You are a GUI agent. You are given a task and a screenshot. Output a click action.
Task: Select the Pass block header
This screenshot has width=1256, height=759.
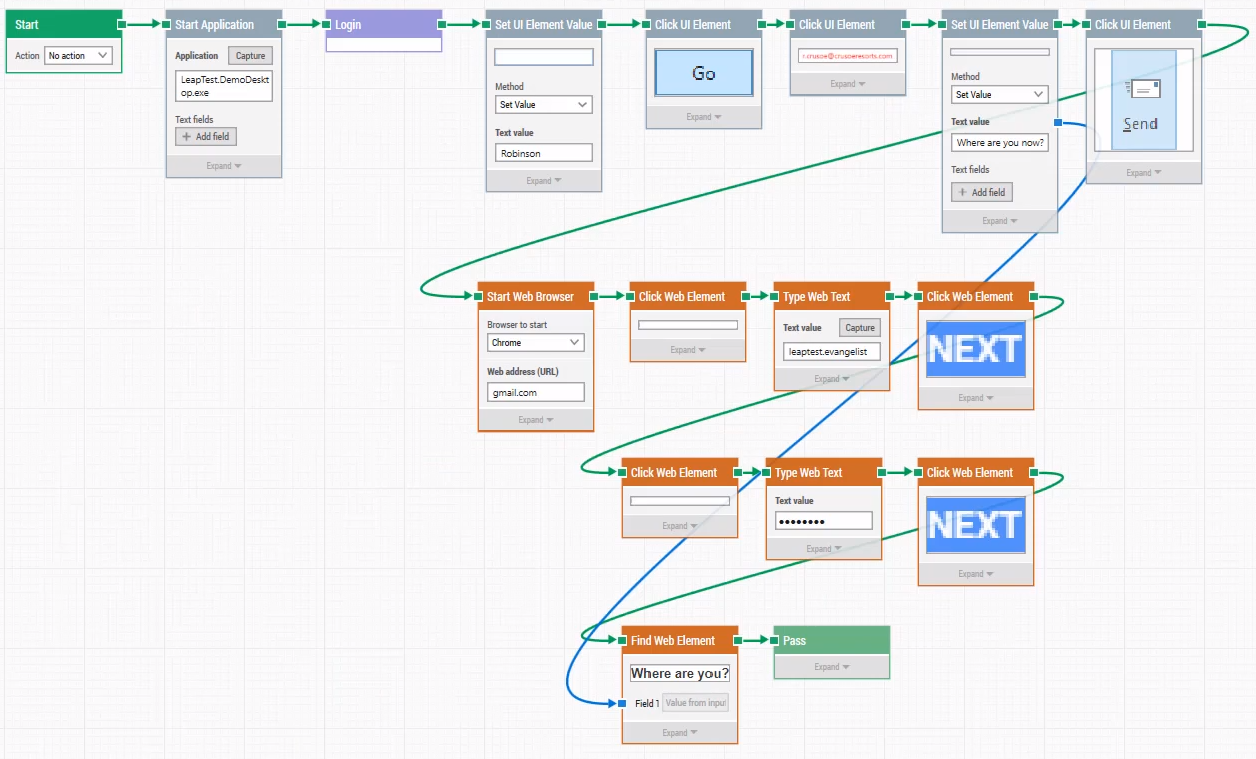[832, 640]
